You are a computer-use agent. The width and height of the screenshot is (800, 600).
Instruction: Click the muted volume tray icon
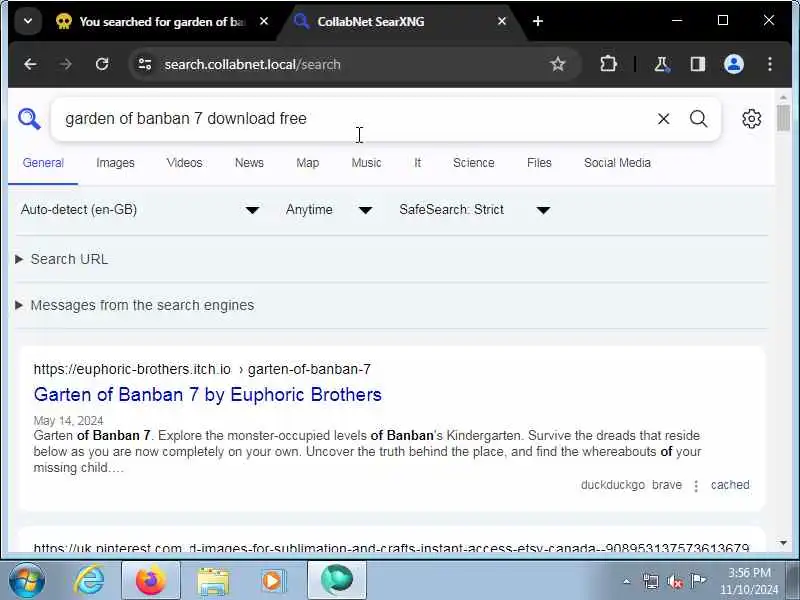coord(675,581)
